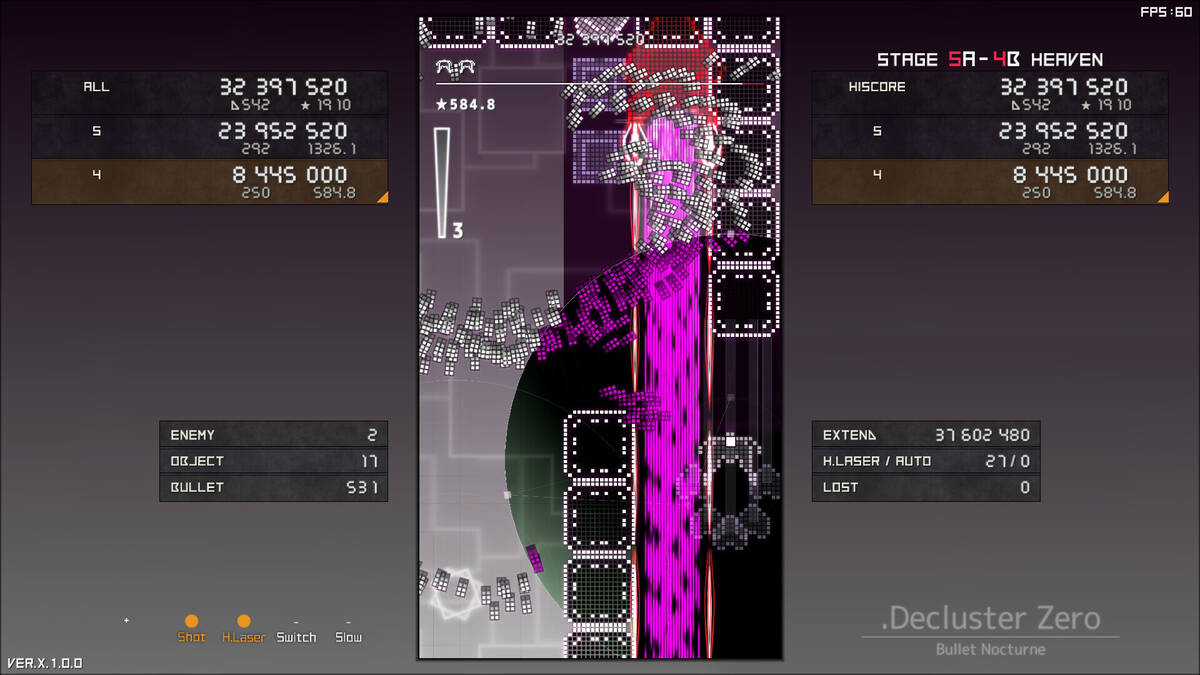Click the 584.8 value in left row 4

coord(334,193)
